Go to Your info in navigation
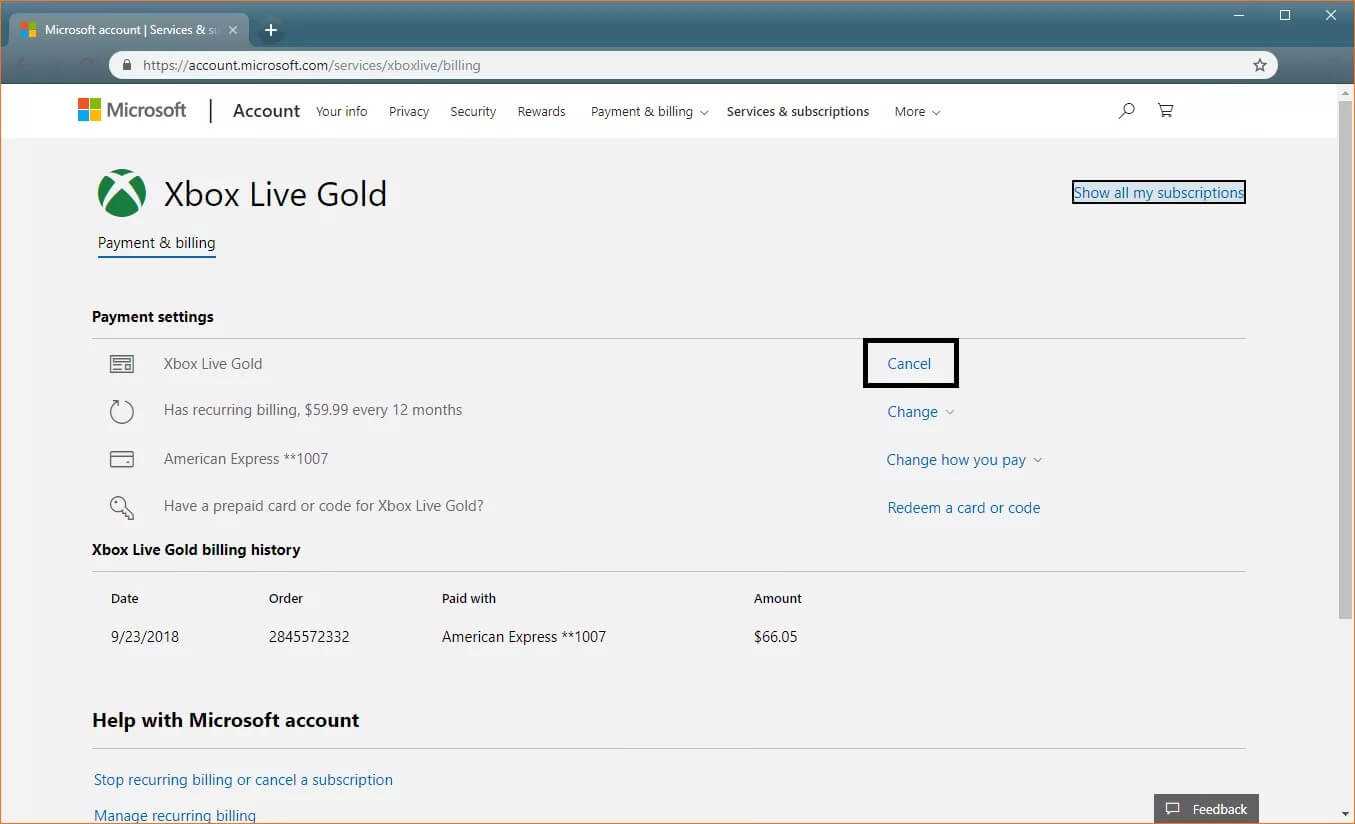The image size is (1355, 824). coord(341,112)
